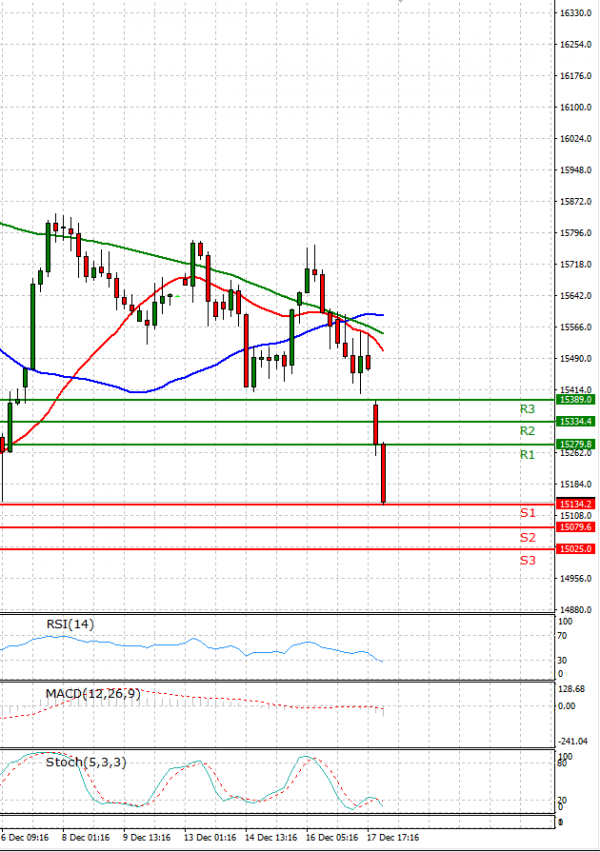Click the 8 Dec 01:16 time label
The image size is (600, 852).
85,837
